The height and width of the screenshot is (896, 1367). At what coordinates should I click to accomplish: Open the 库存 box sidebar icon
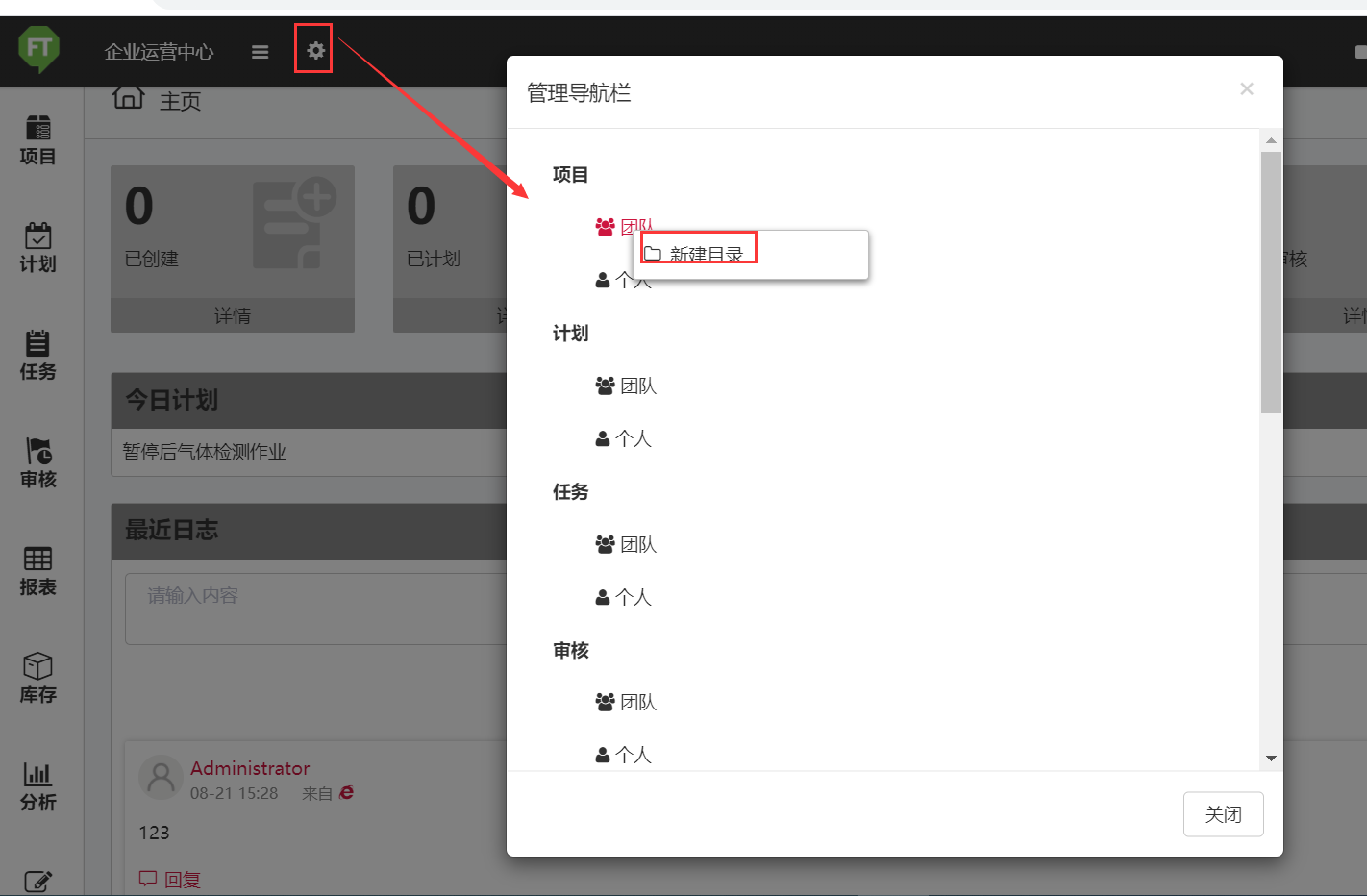pos(37,679)
